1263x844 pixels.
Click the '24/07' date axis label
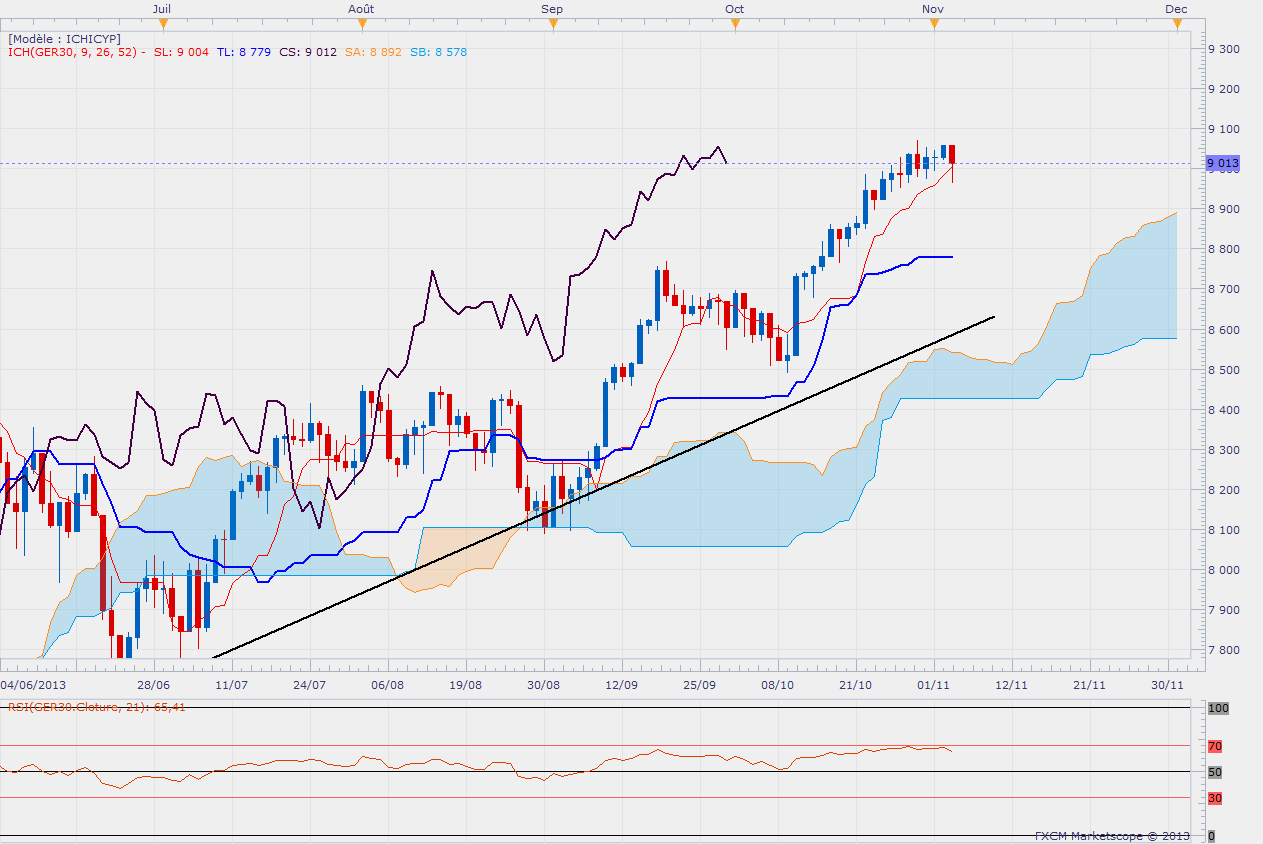[309, 684]
